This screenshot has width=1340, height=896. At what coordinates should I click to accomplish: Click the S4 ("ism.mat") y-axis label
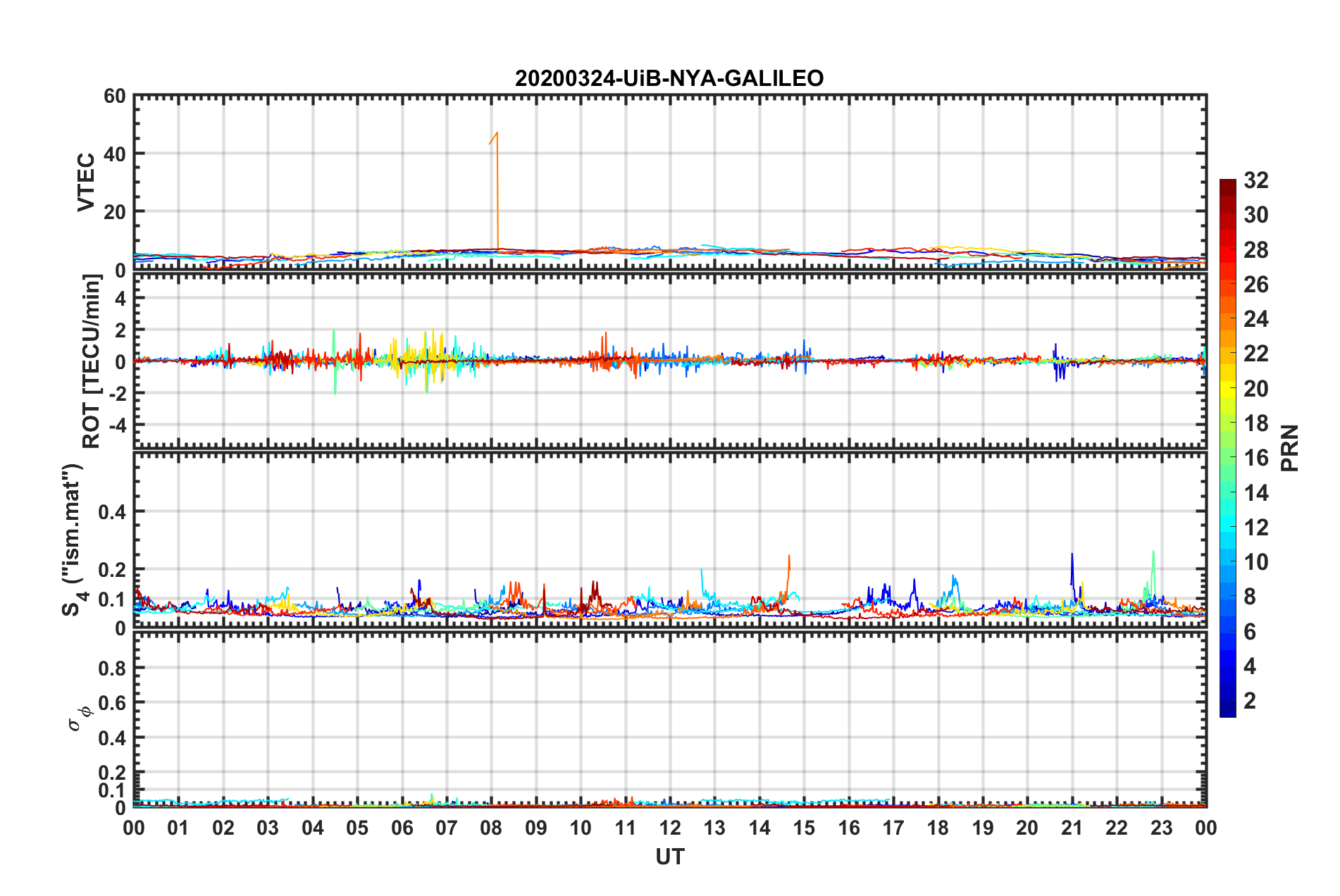tap(73, 540)
